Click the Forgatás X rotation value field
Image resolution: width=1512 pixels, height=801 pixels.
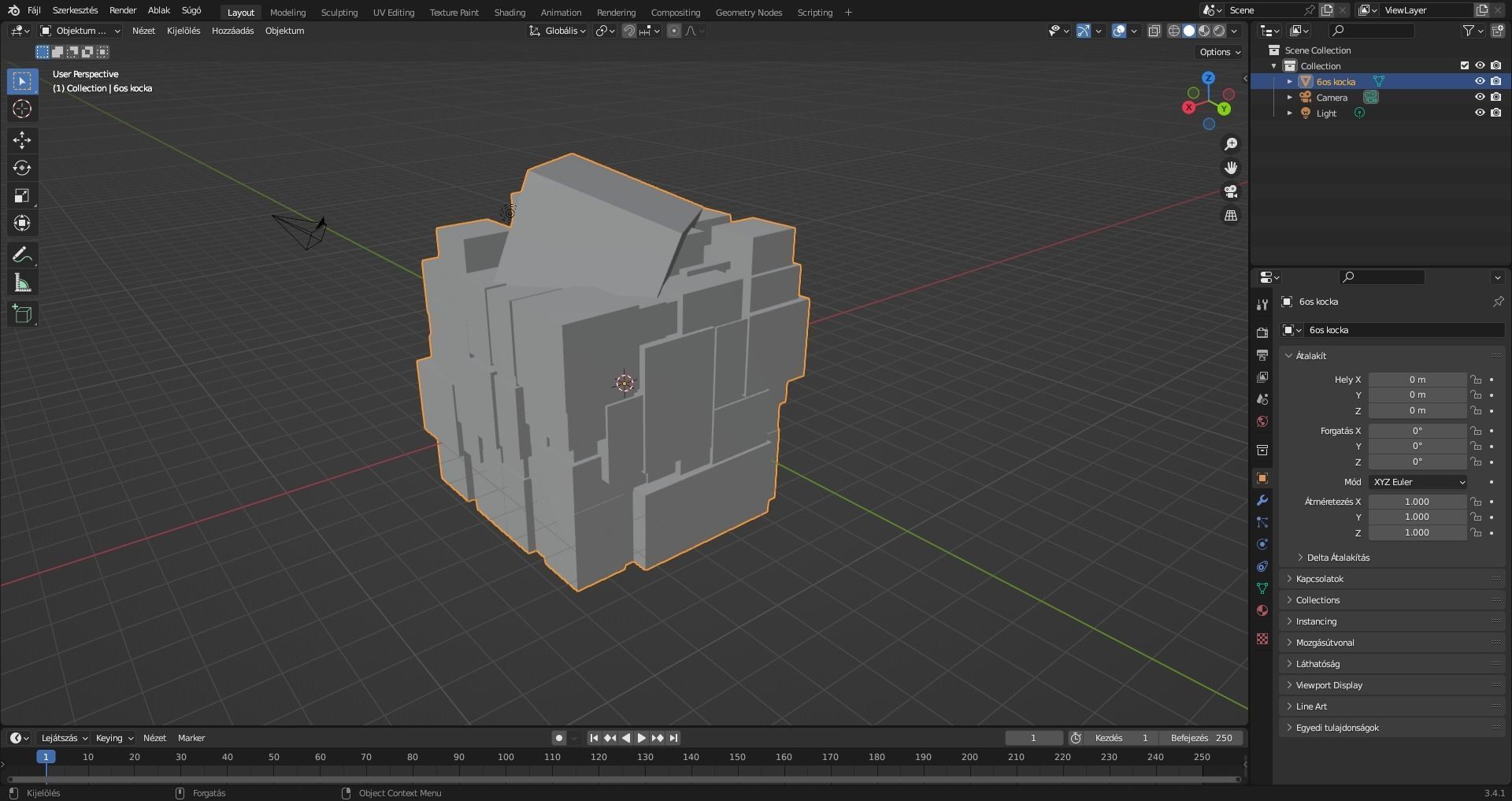click(1417, 431)
